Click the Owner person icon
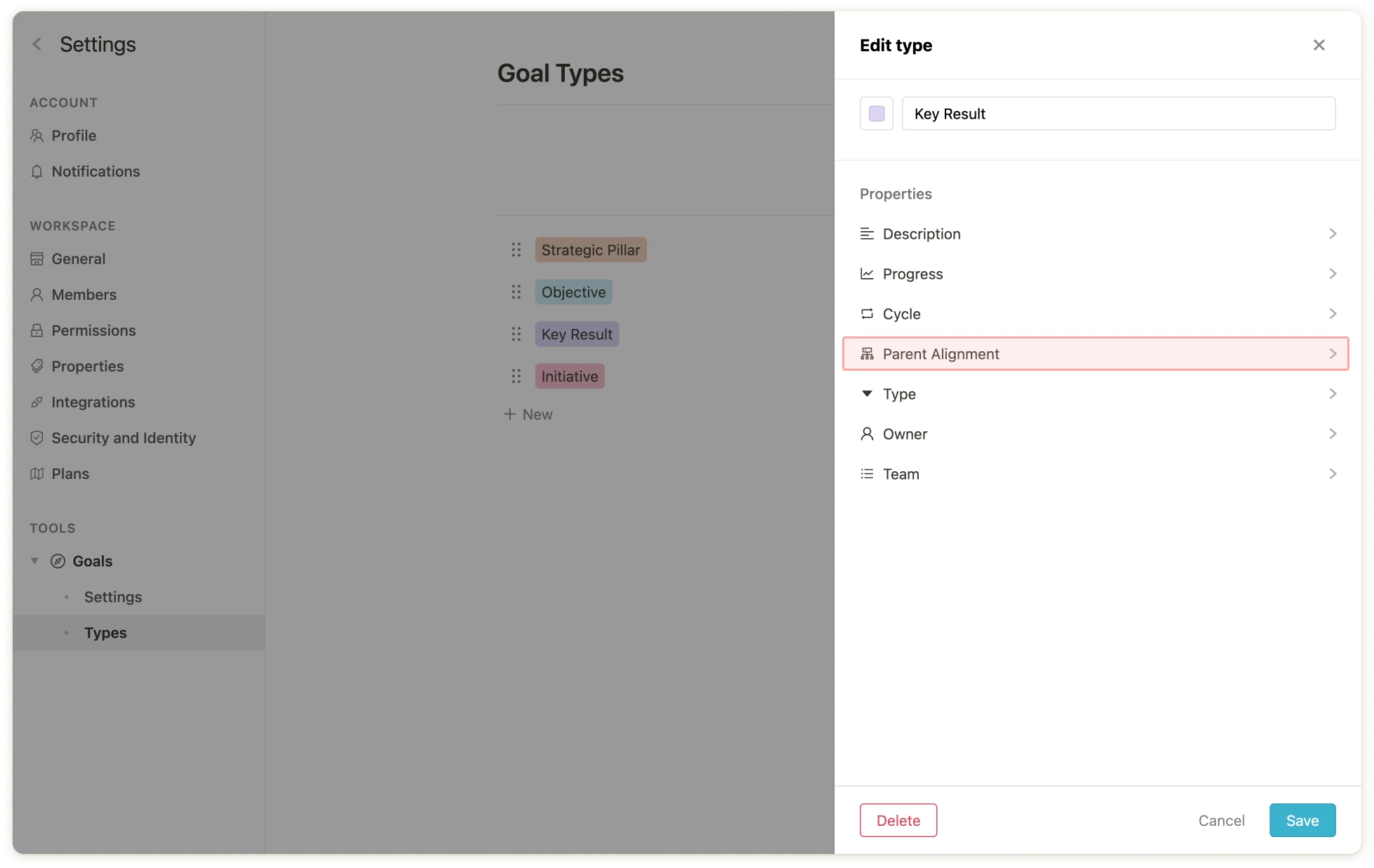1374x868 pixels. click(867, 434)
